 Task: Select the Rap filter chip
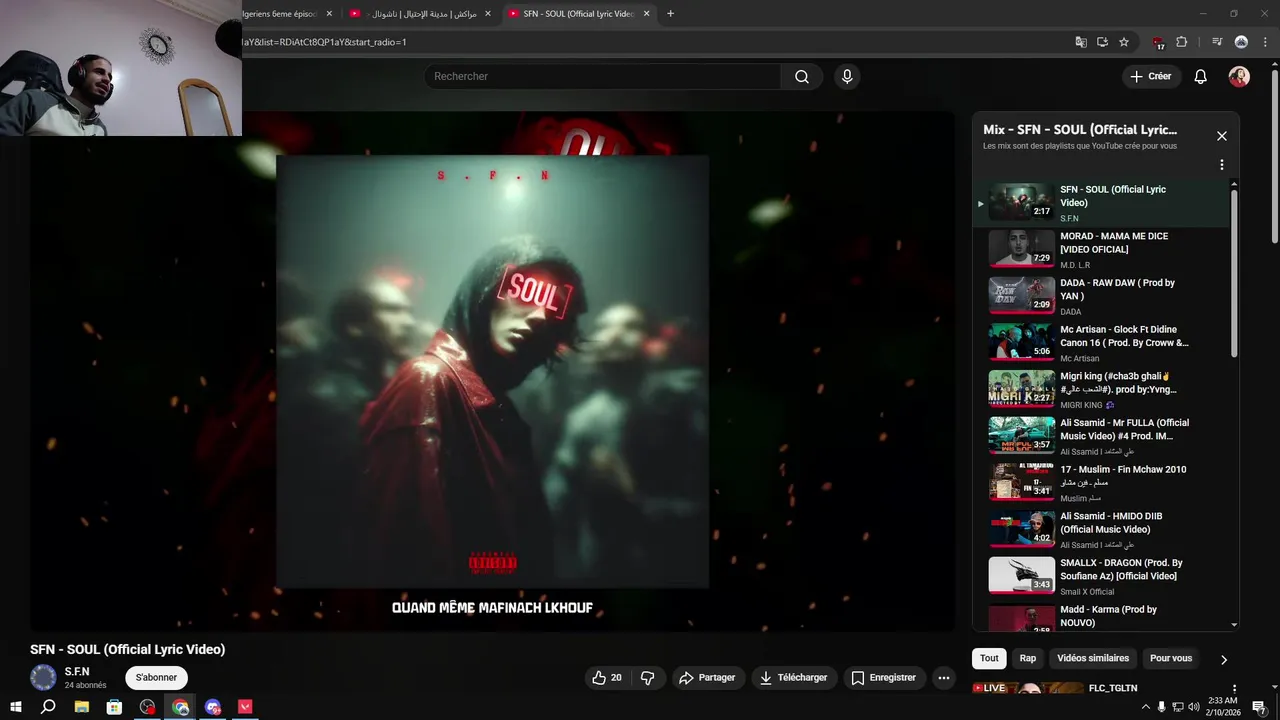tap(1027, 658)
